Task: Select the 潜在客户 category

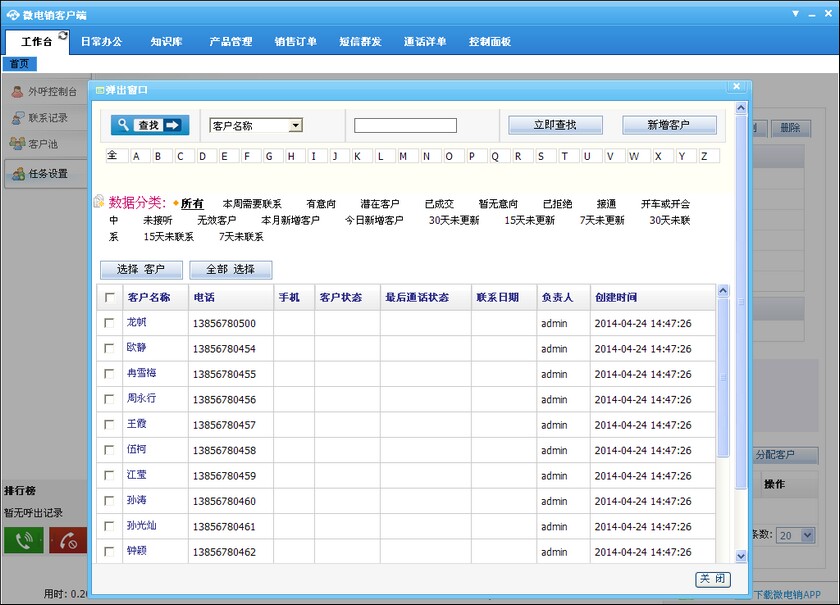Action: click(380, 204)
